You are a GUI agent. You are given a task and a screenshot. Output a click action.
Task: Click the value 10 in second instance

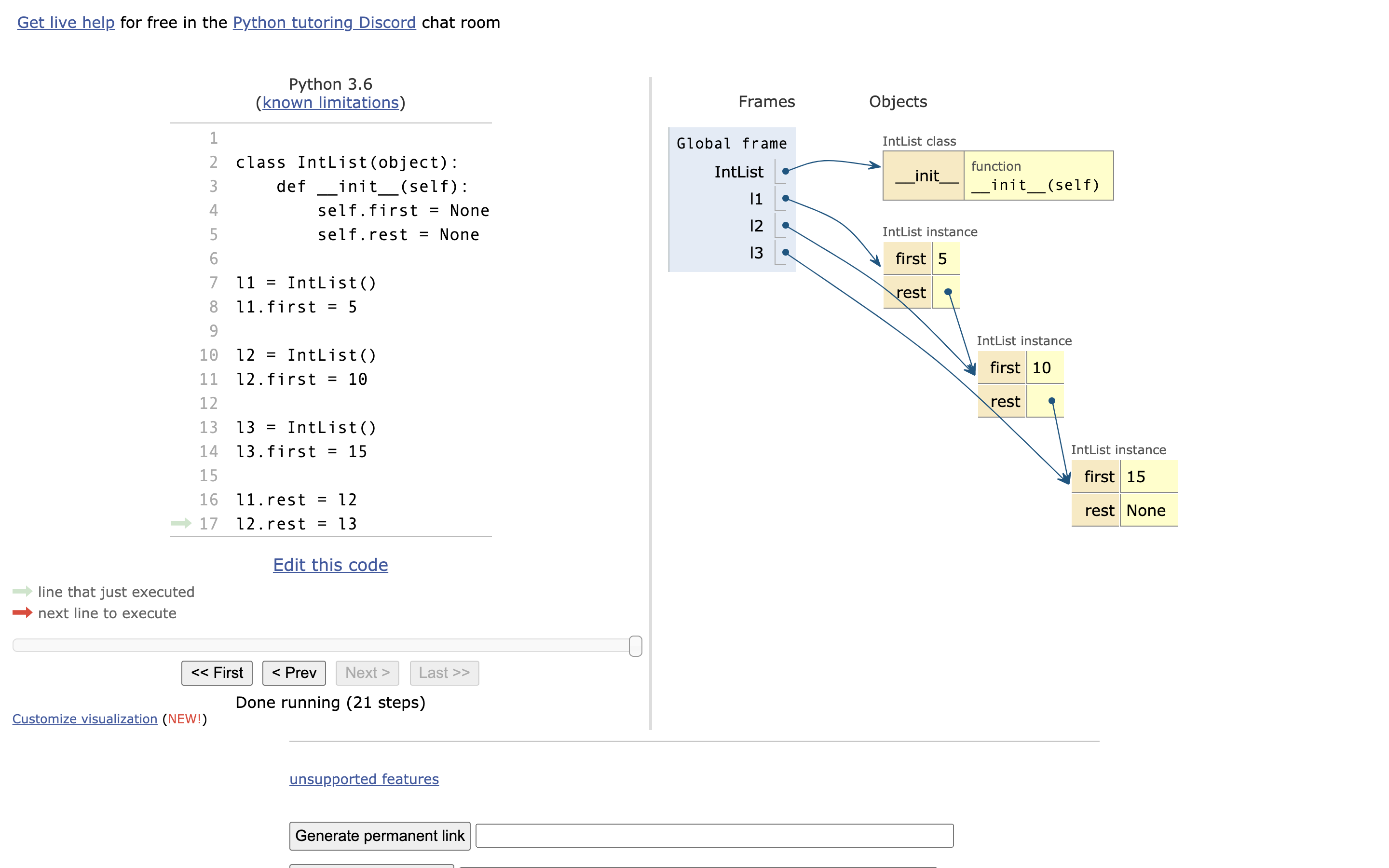(x=1041, y=368)
